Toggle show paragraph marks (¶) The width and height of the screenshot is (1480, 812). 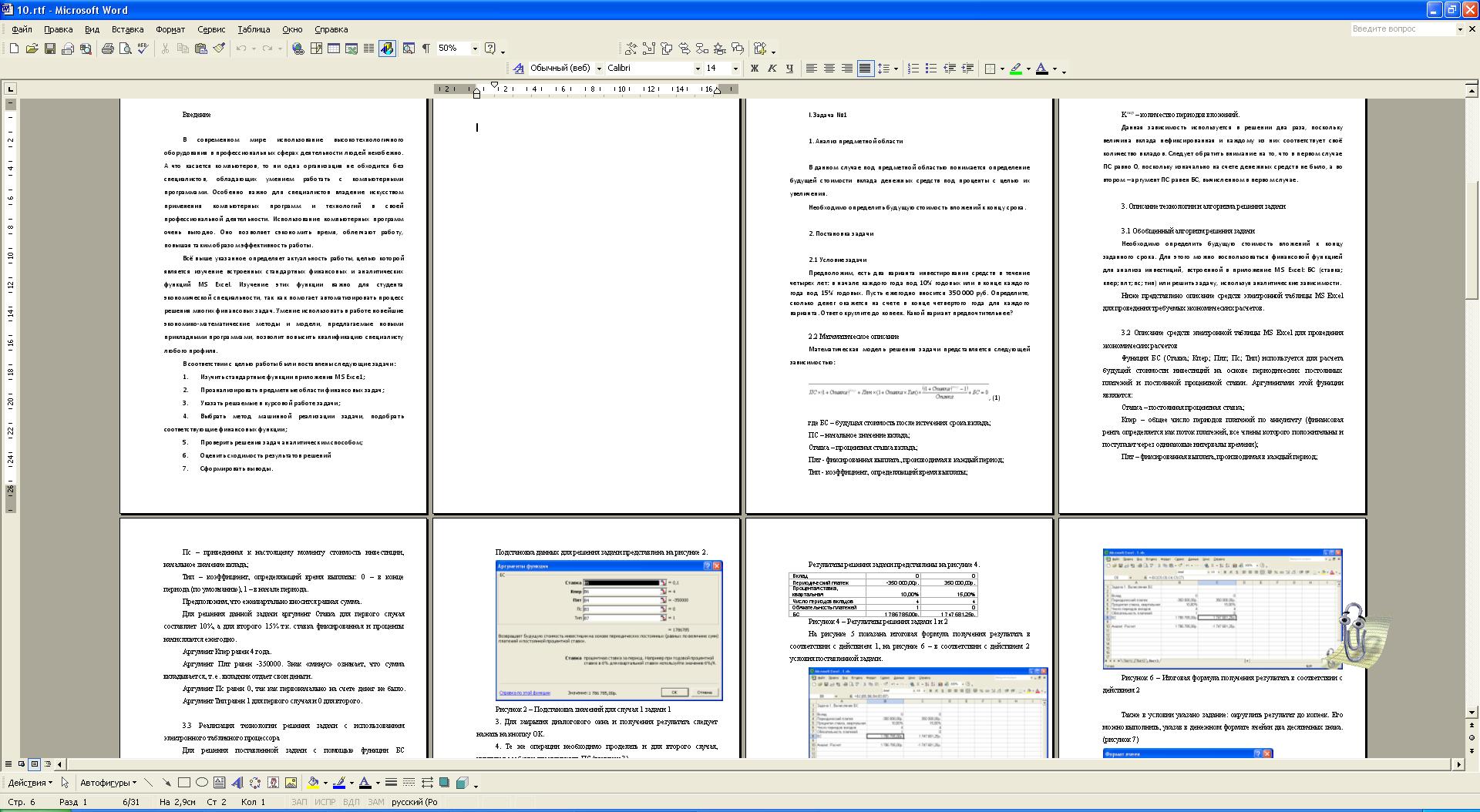tap(425, 49)
